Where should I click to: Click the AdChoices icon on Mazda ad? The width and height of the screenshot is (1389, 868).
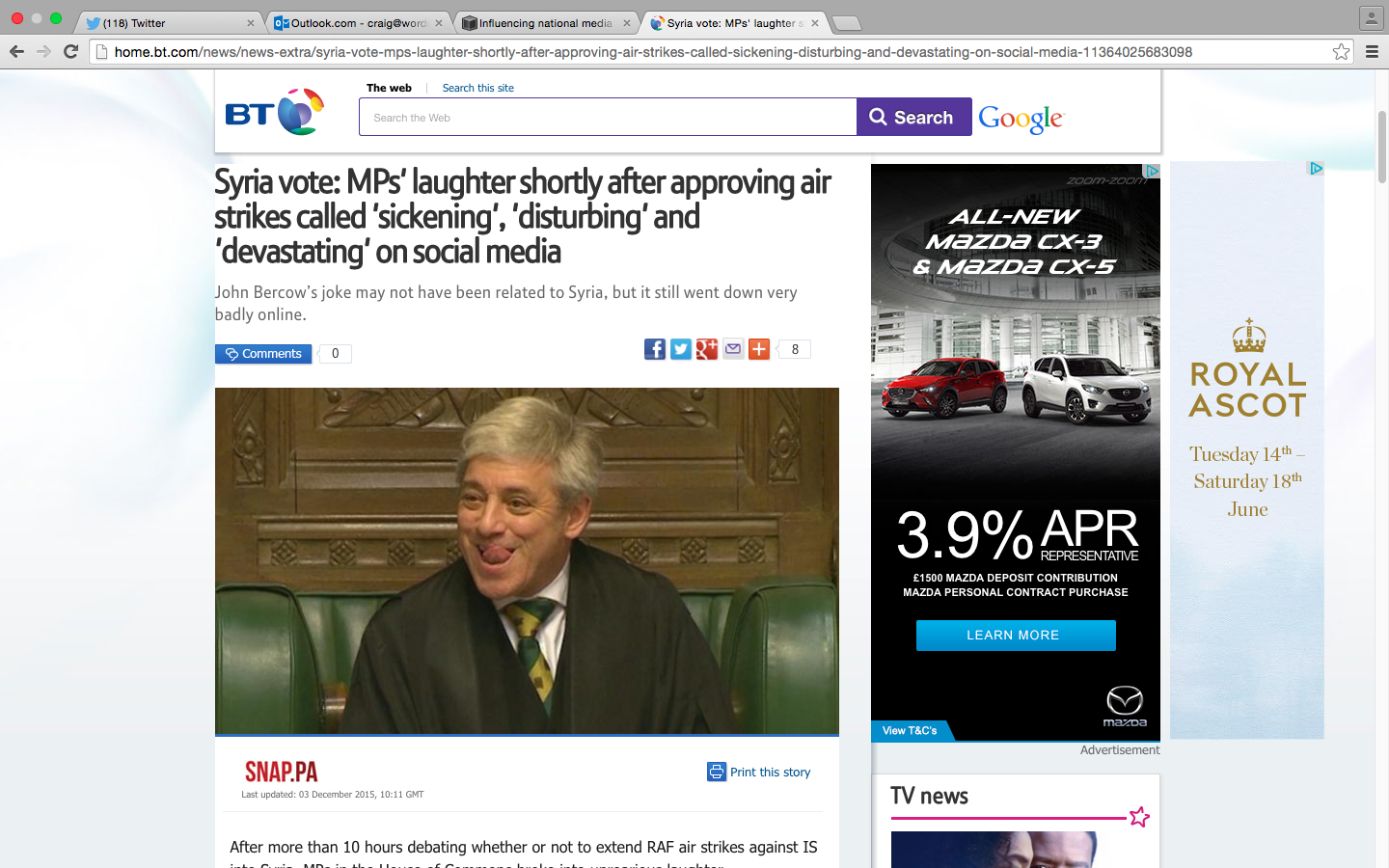[1152, 171]
